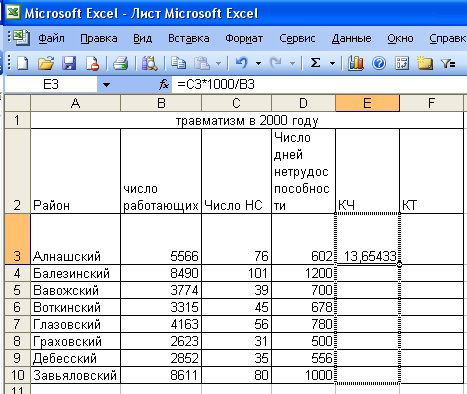Select column E header
The image size is (467, 394).
[367, 103]
